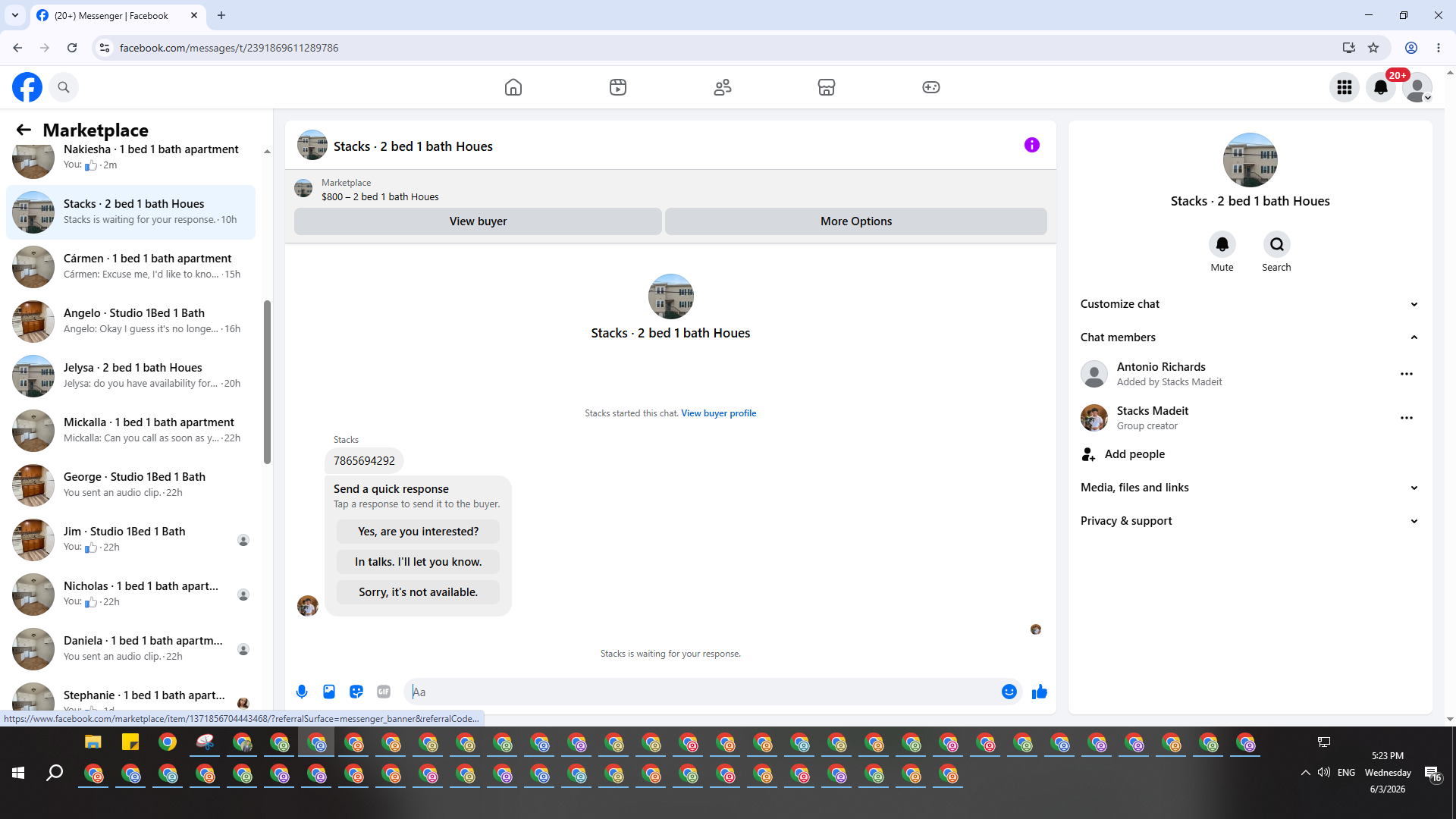The image size is (1456, 819).
Task: Go back from Marketplace chats
Action: click(24, 130)
